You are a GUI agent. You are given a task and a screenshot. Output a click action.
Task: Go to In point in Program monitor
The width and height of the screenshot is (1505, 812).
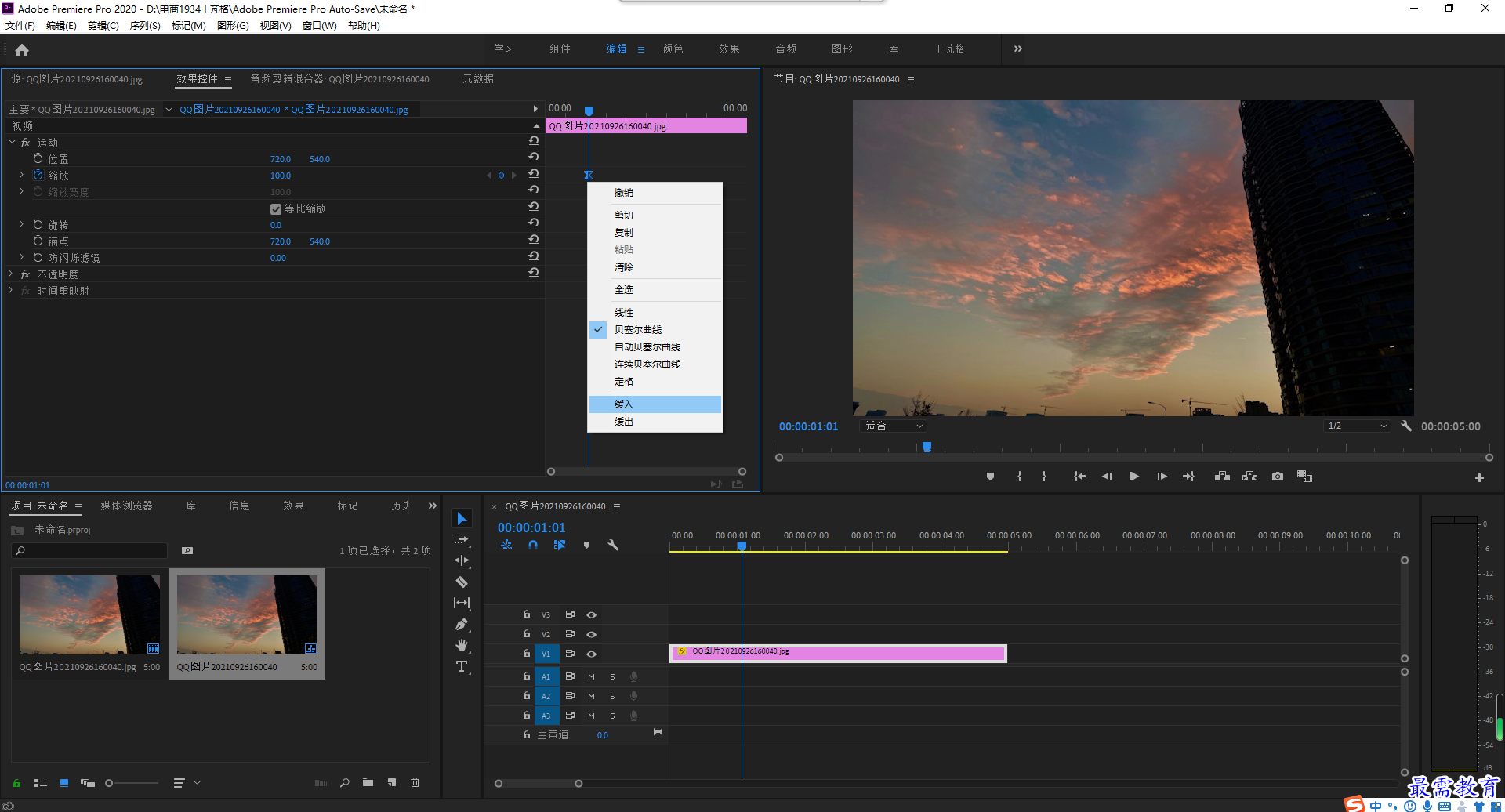pos(1079,477)
